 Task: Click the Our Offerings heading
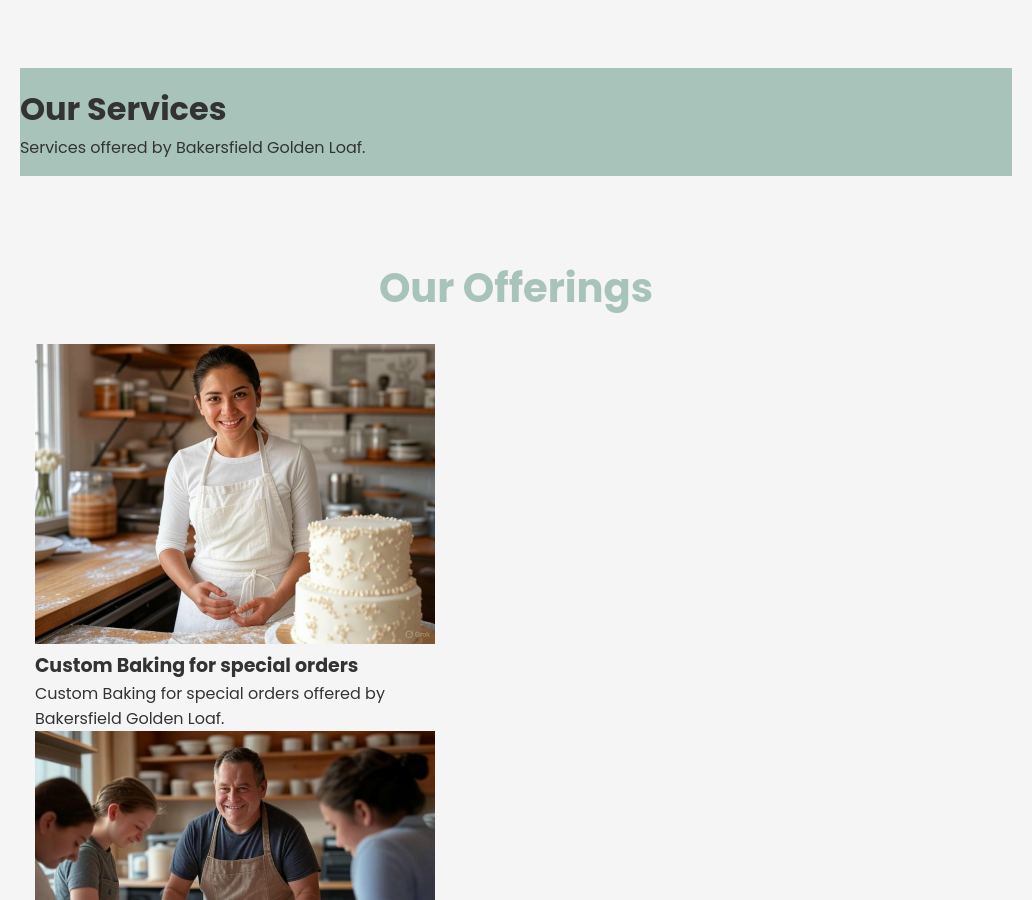point(515,288)
